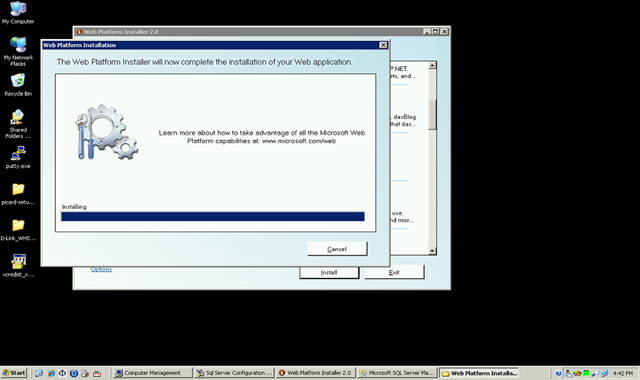The height and width of the screenshot is (380, 640).
Task: Click the TV-shaped quick launch icon
Action: 97,373
